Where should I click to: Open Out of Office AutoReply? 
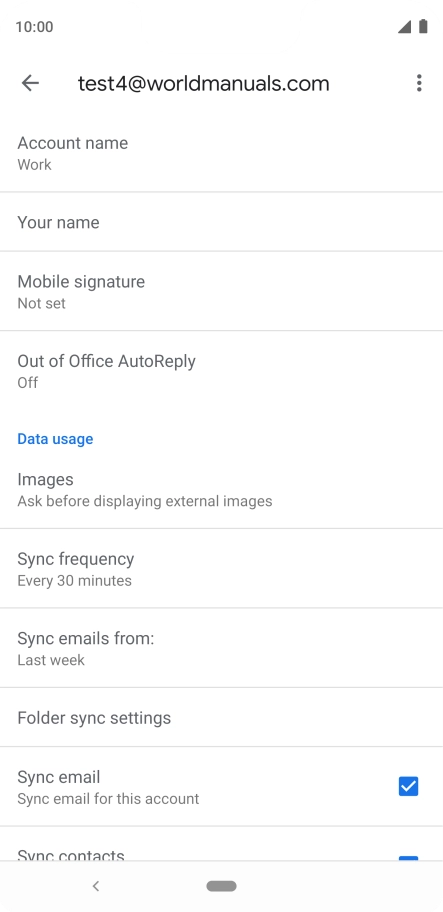(222, 371)
